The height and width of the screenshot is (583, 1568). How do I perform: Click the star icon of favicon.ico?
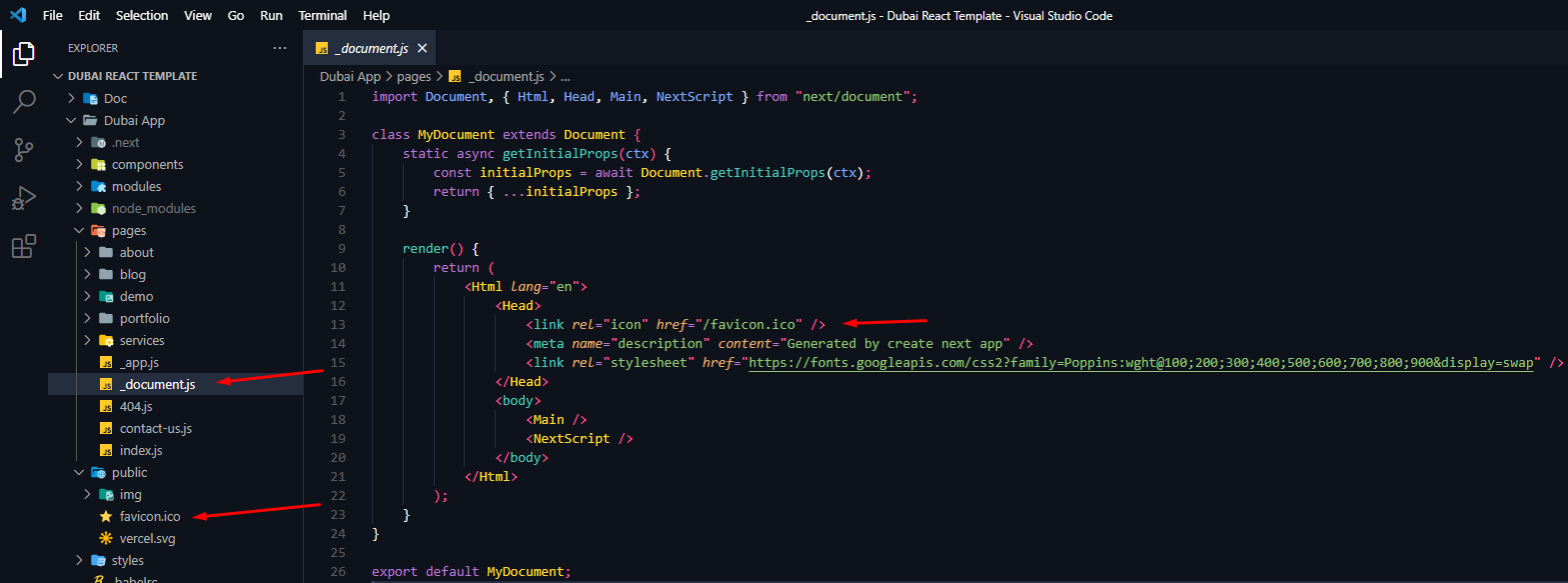point(106,517)
